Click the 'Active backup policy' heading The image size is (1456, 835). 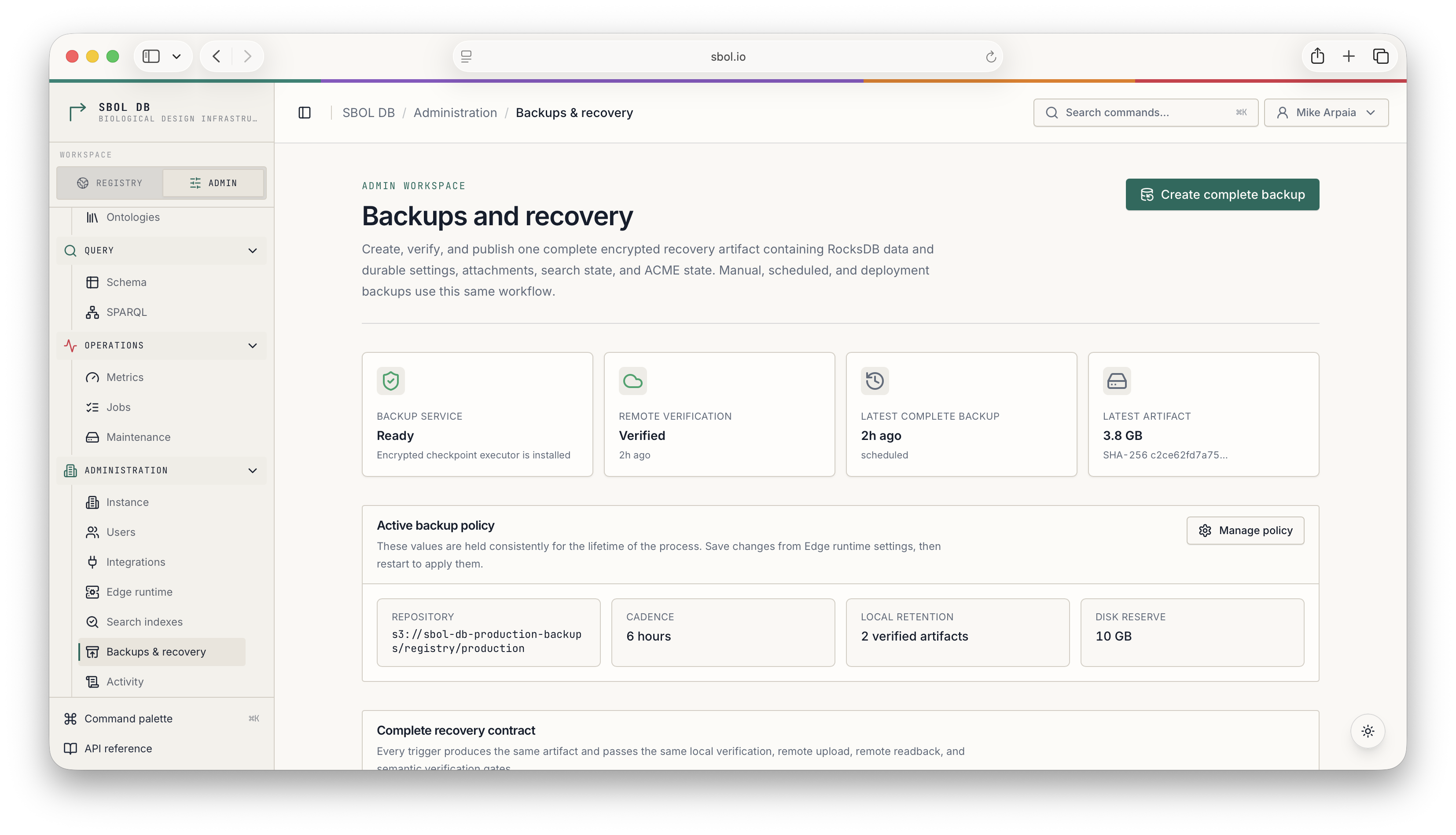[435, 525]
